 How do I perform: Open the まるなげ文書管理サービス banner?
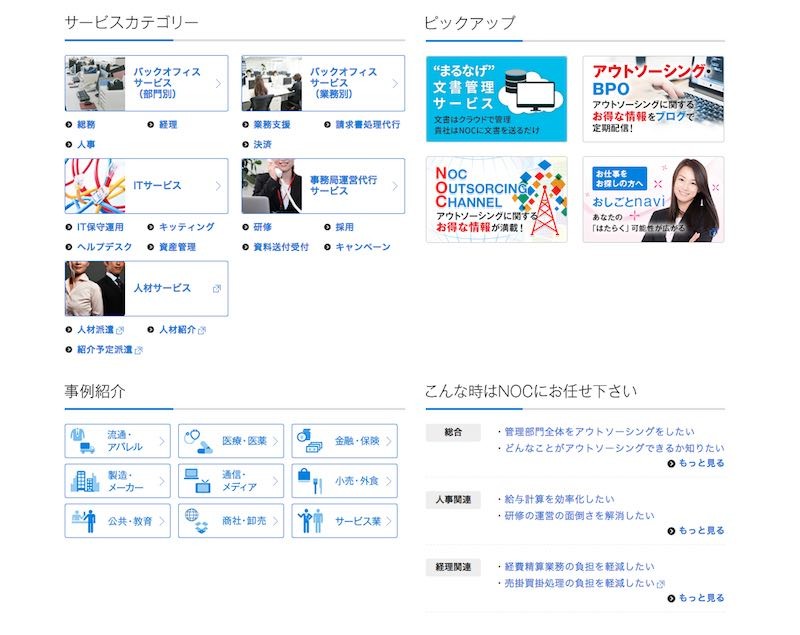pyautogui.click(x=496, y=99)
